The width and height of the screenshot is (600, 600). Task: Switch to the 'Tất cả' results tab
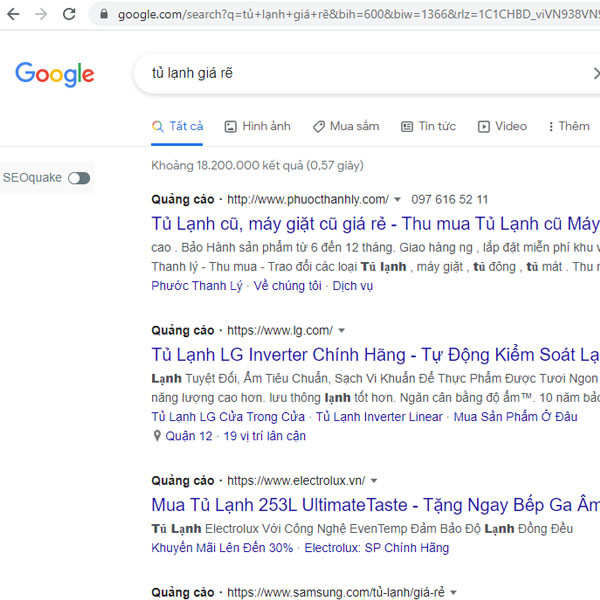point(177,126)
